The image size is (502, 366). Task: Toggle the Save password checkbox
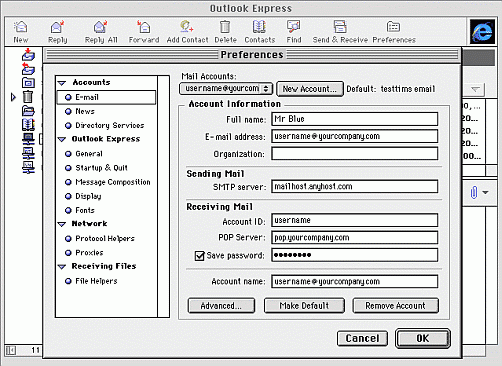point(199,256)
